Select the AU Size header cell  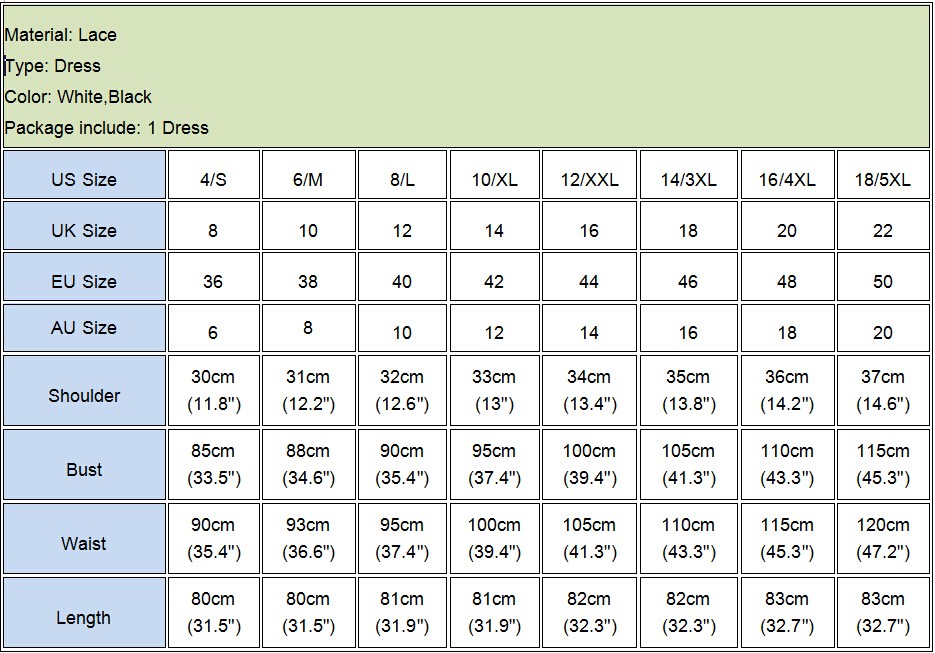pyautogui.click(x=84, y=328)
